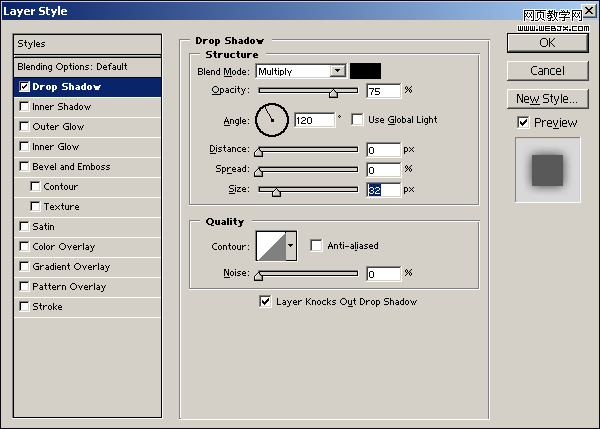
Task: Click the Size value field
Action: pos(383,190)
